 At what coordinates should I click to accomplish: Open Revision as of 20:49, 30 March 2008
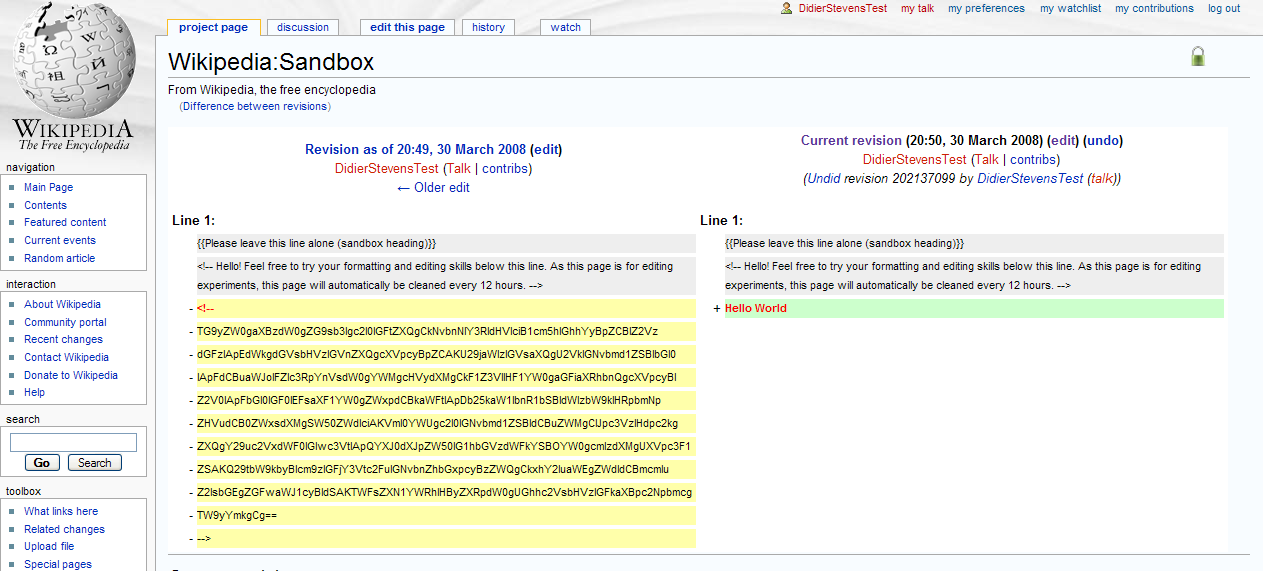click(x=415, y=150)
